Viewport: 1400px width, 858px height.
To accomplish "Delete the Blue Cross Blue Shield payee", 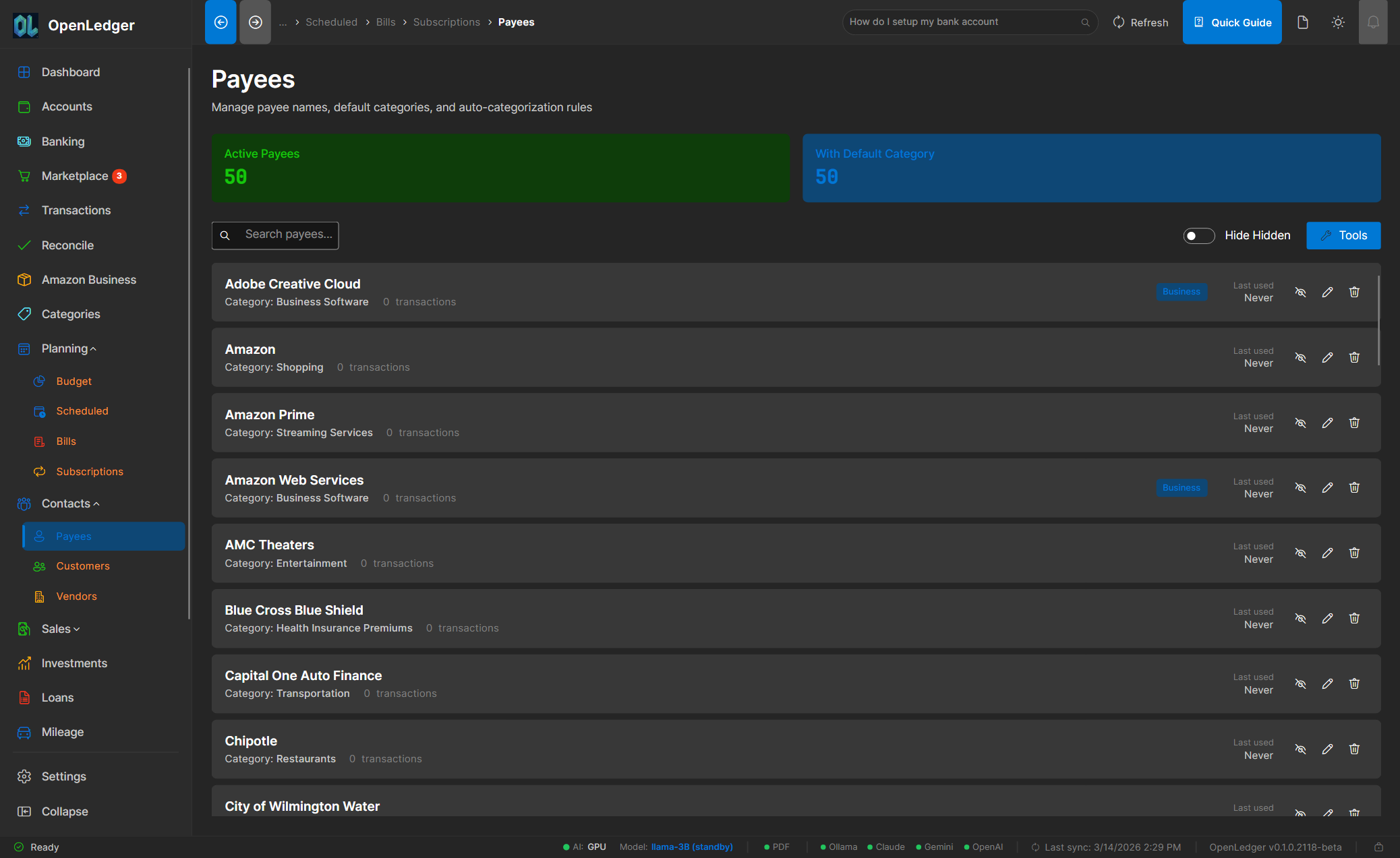I will click(1354, 618).
